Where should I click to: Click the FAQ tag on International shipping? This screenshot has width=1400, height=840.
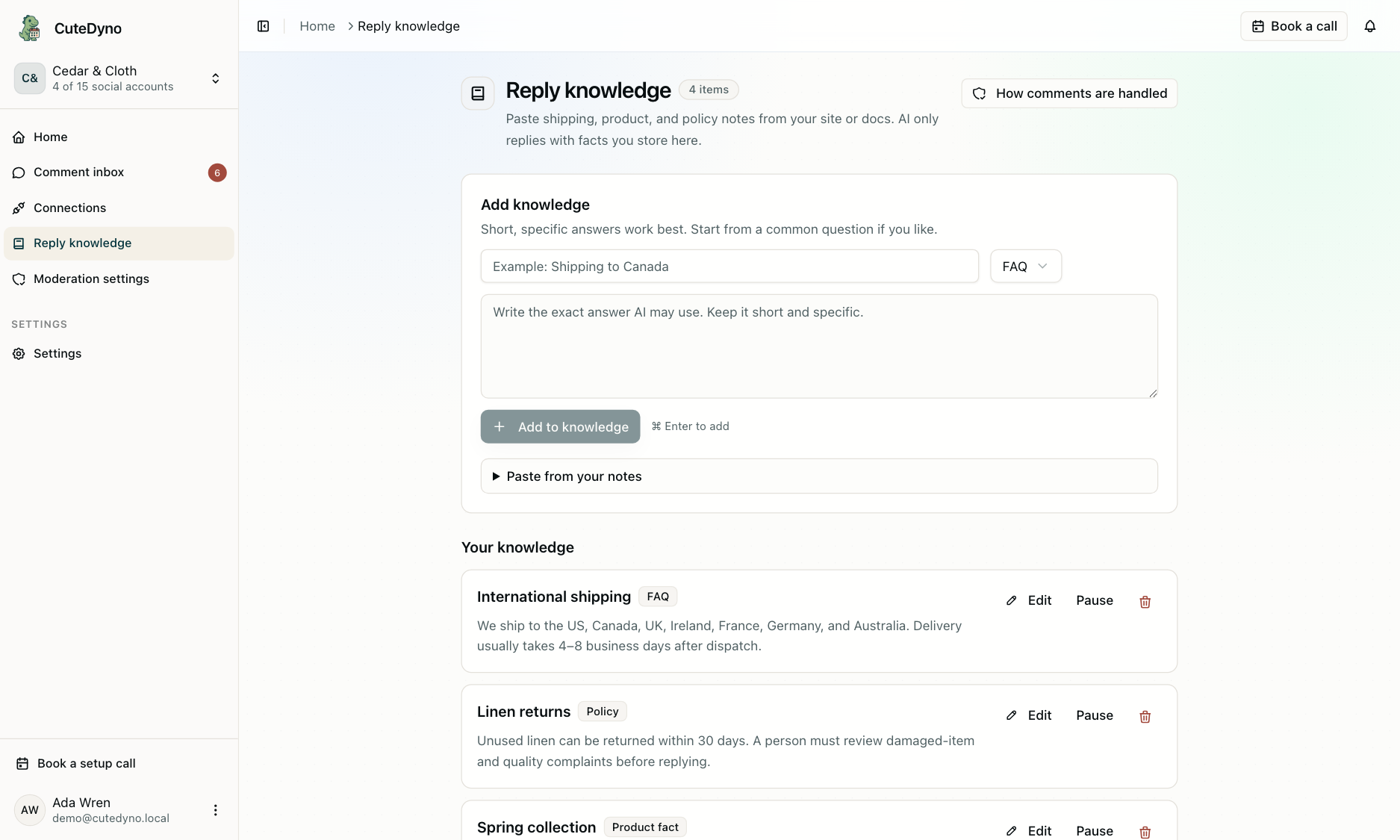pyautogui.click(x=658, y=597)
